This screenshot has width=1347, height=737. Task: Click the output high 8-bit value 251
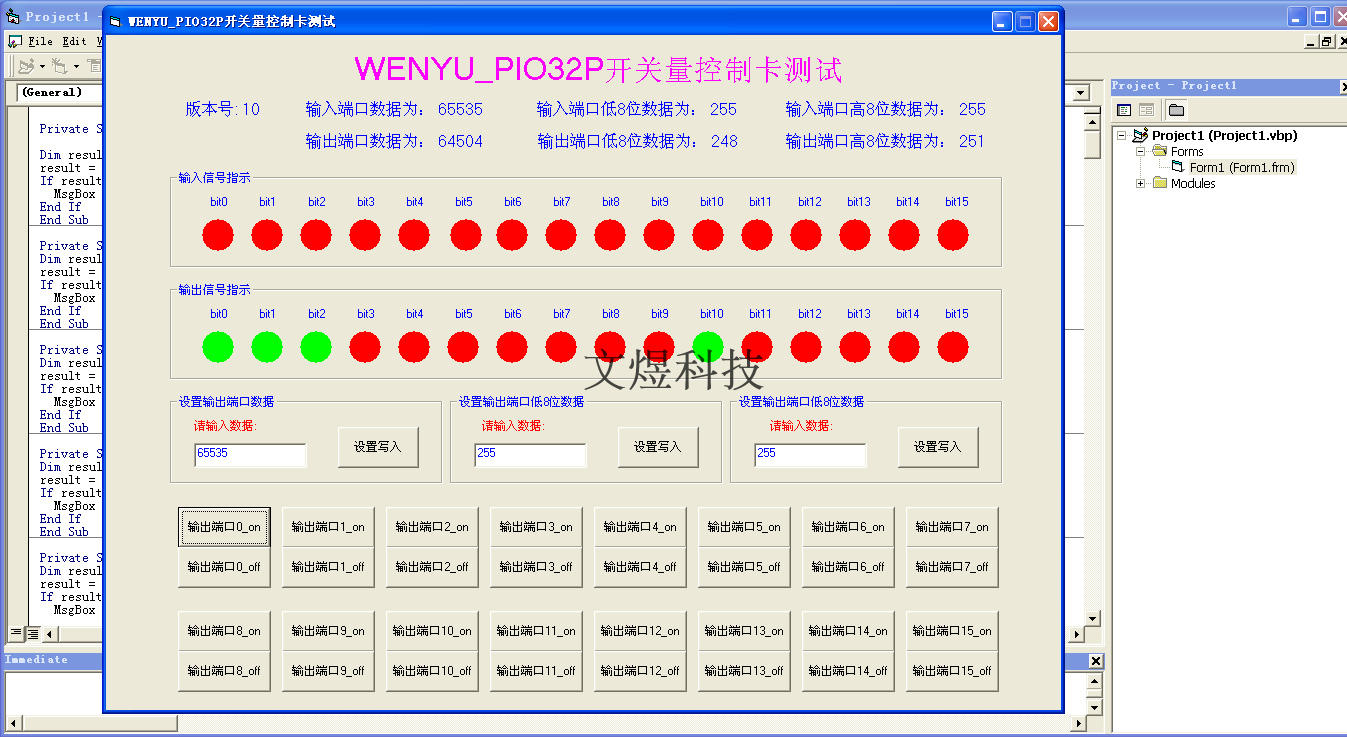tap(972, 142)
